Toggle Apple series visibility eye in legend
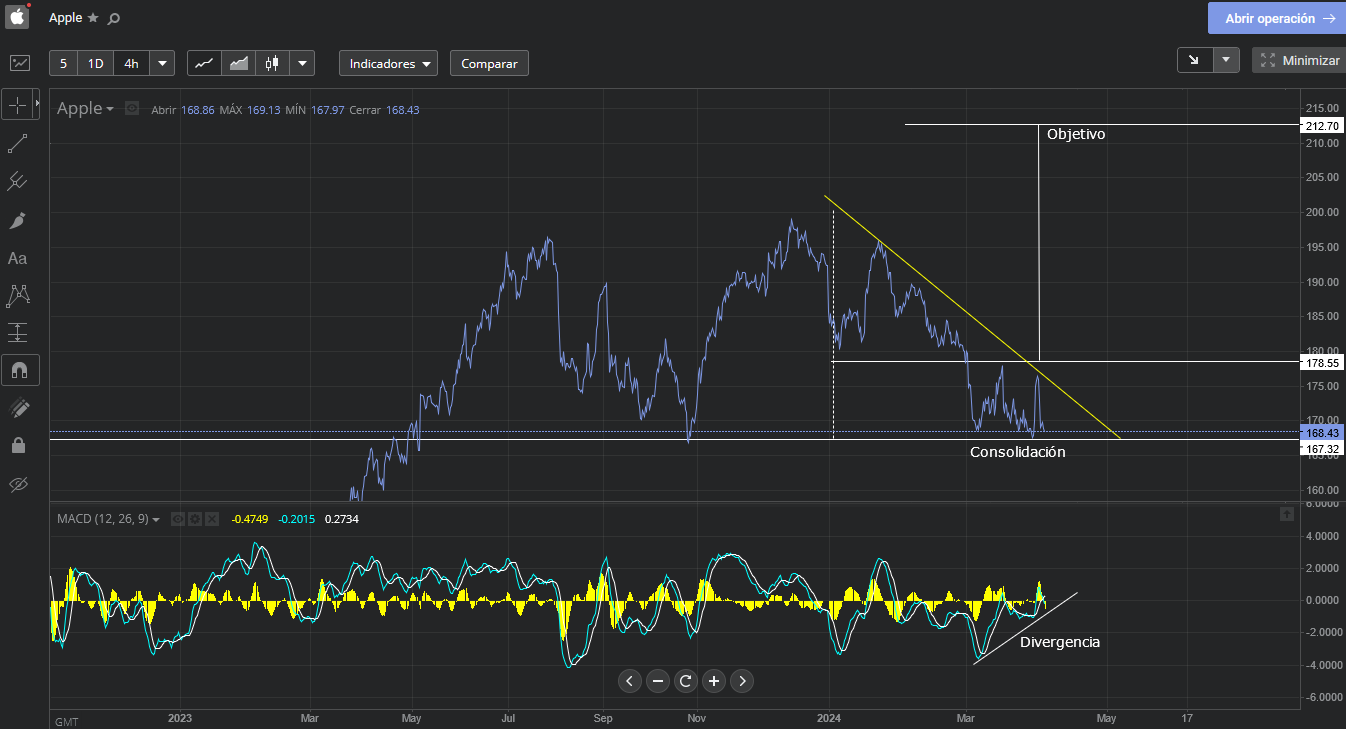Screen dimensions: 1346x729 (131, 108)
